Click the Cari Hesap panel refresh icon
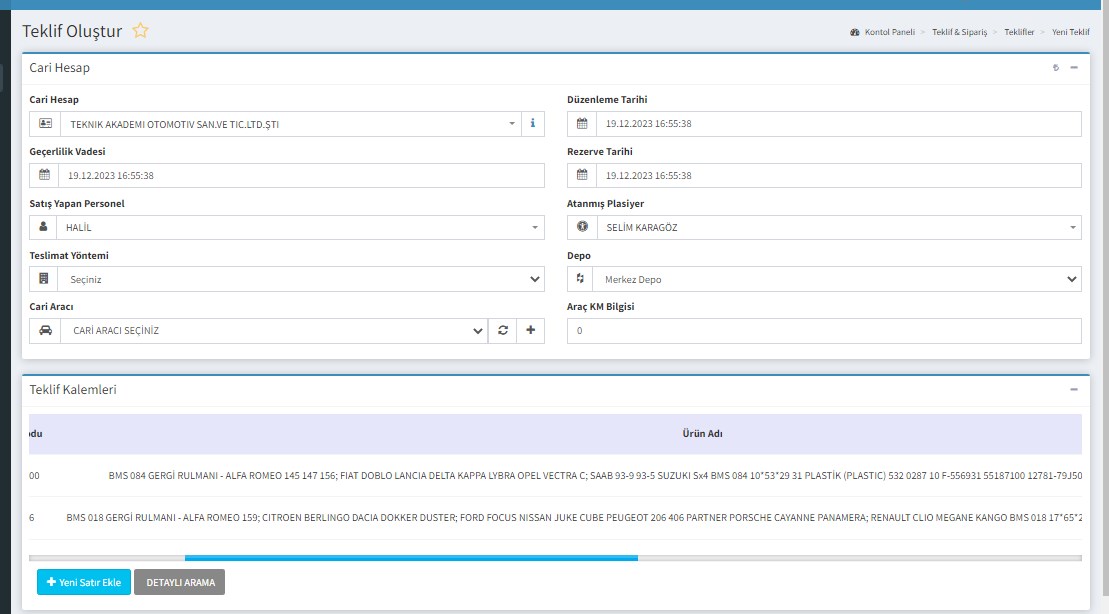Screen dimensions: 1109x614 pos(1055,68)
